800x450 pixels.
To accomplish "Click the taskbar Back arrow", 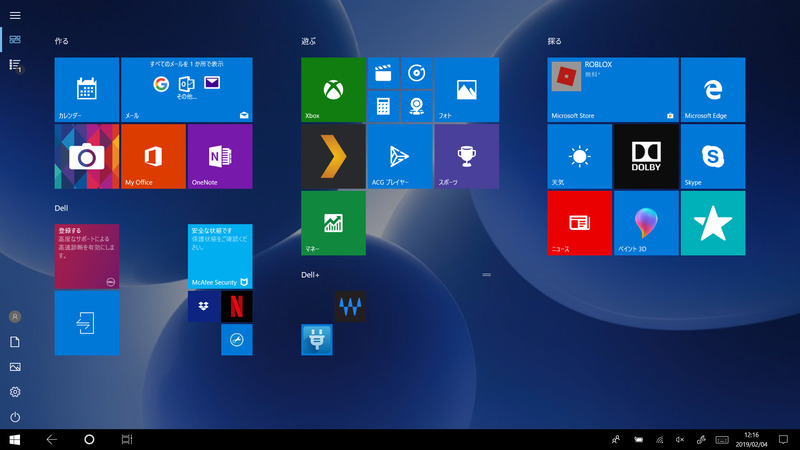I will coord(52,439).
